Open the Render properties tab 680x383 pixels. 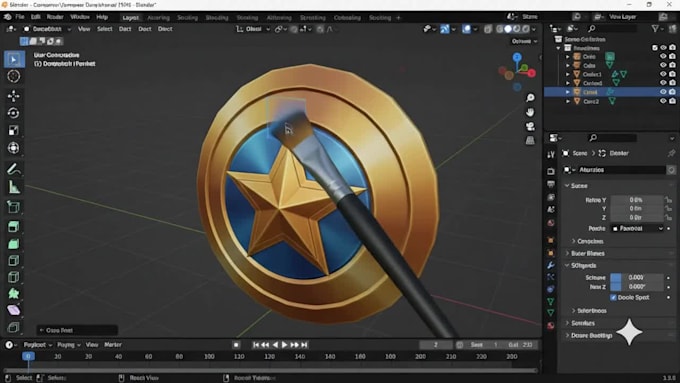[x=551, y=171]
